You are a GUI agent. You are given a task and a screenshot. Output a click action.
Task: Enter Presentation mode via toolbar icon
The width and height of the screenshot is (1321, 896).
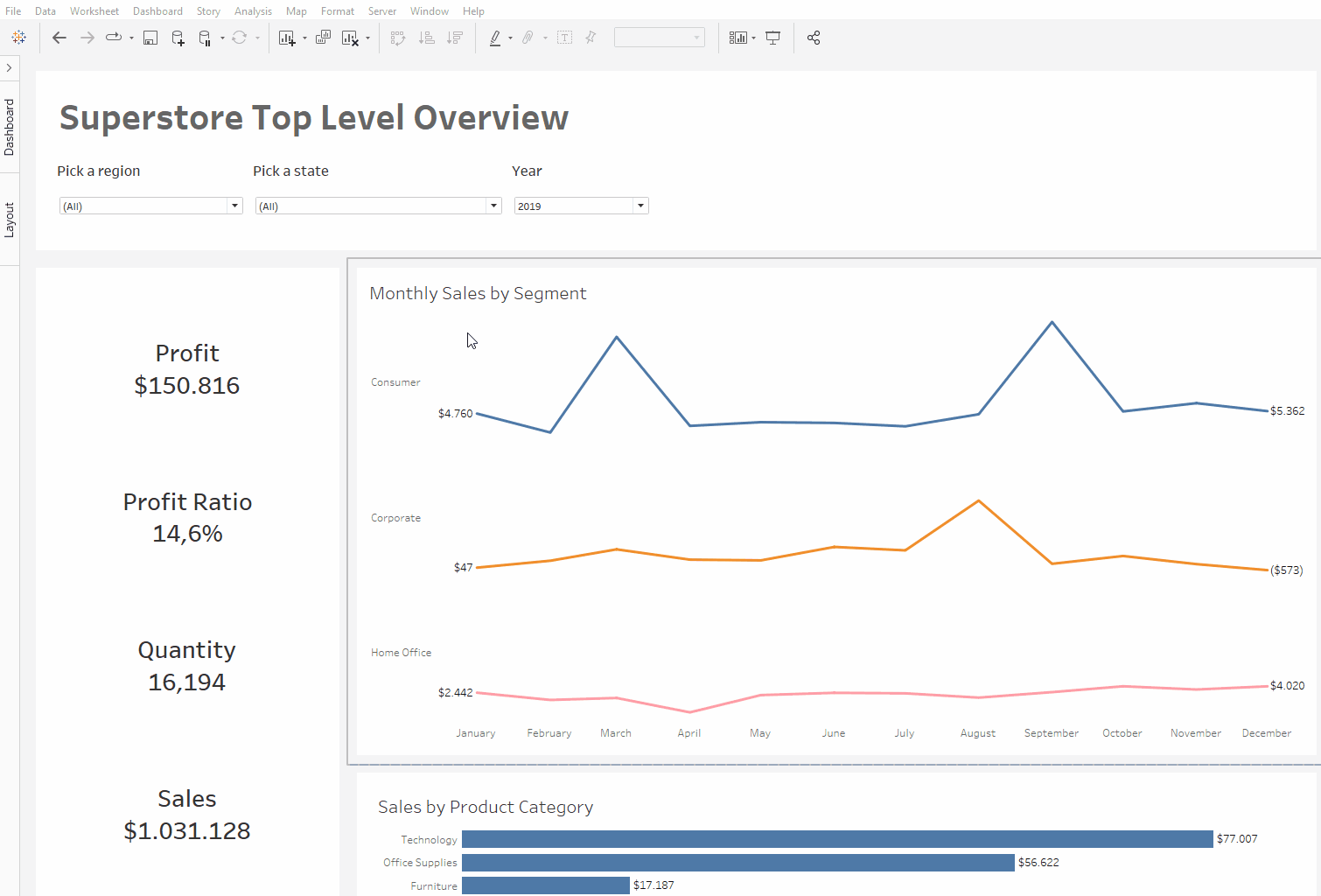773,38
